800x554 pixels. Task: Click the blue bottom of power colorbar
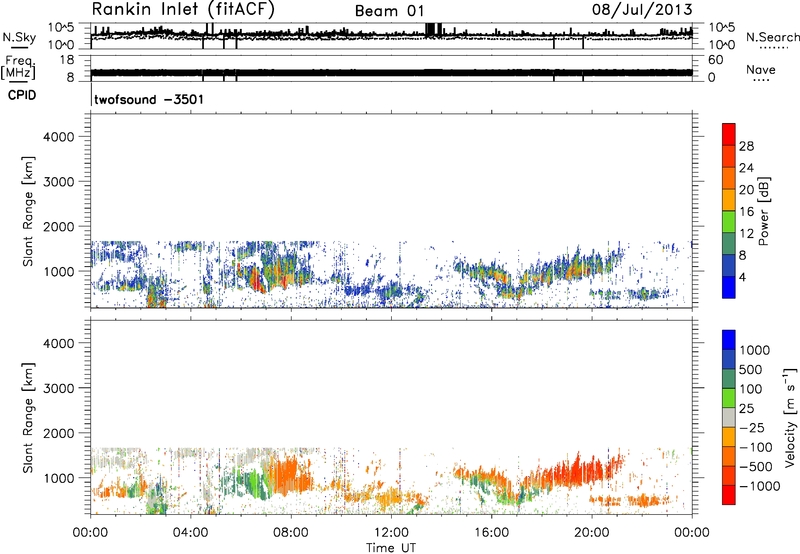pyautogui.click(x=729, y=287)
